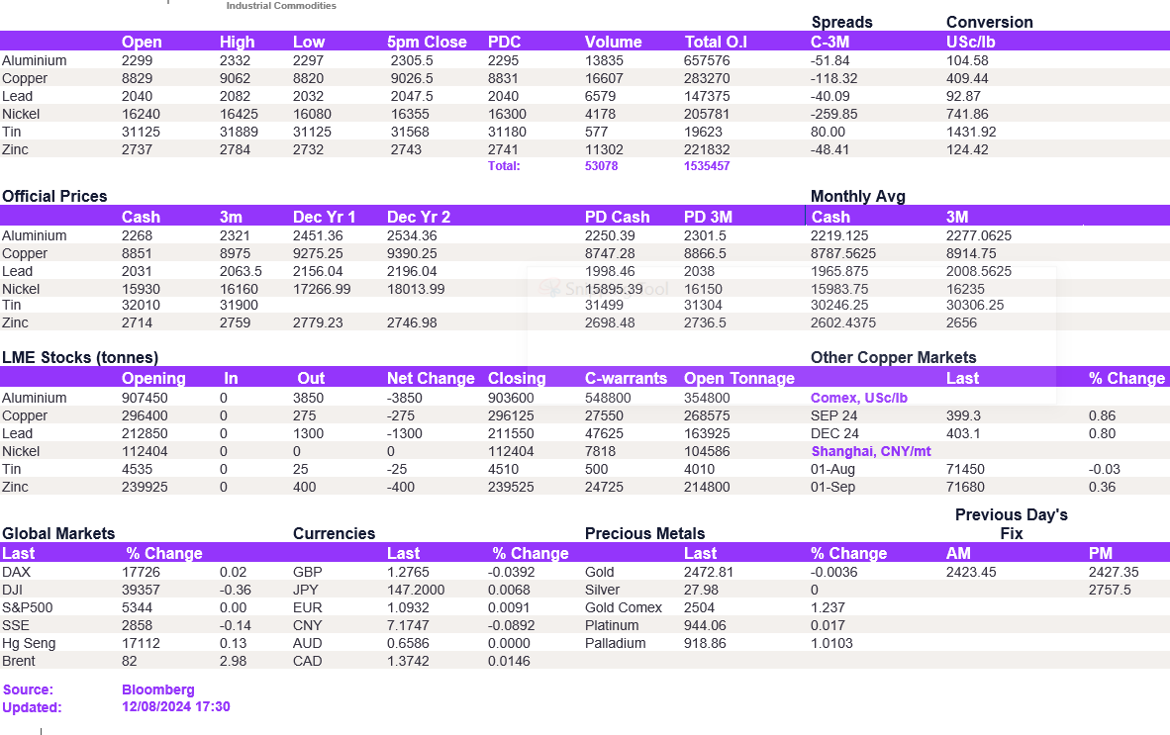Select the DEC 24 percent change 0.80
Image resolution: width=1170 pixels, height=735 pixels.
1102,434
